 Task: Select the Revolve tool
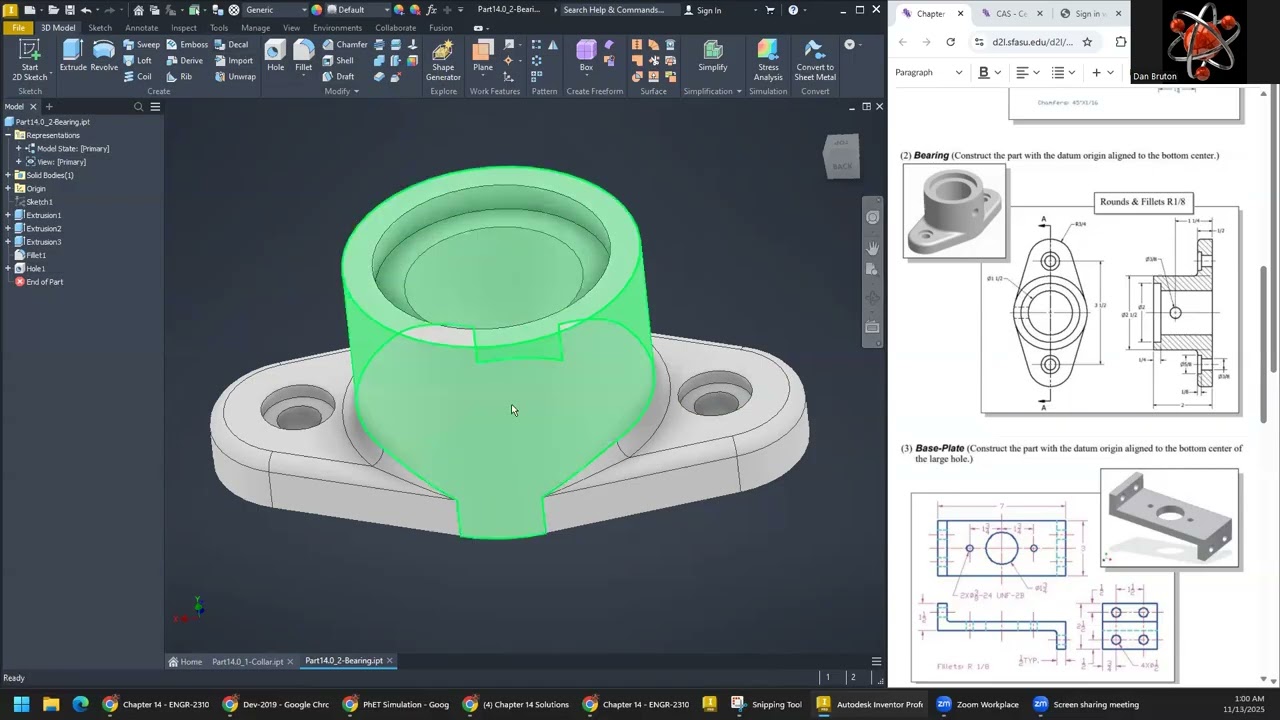point(104,56)
